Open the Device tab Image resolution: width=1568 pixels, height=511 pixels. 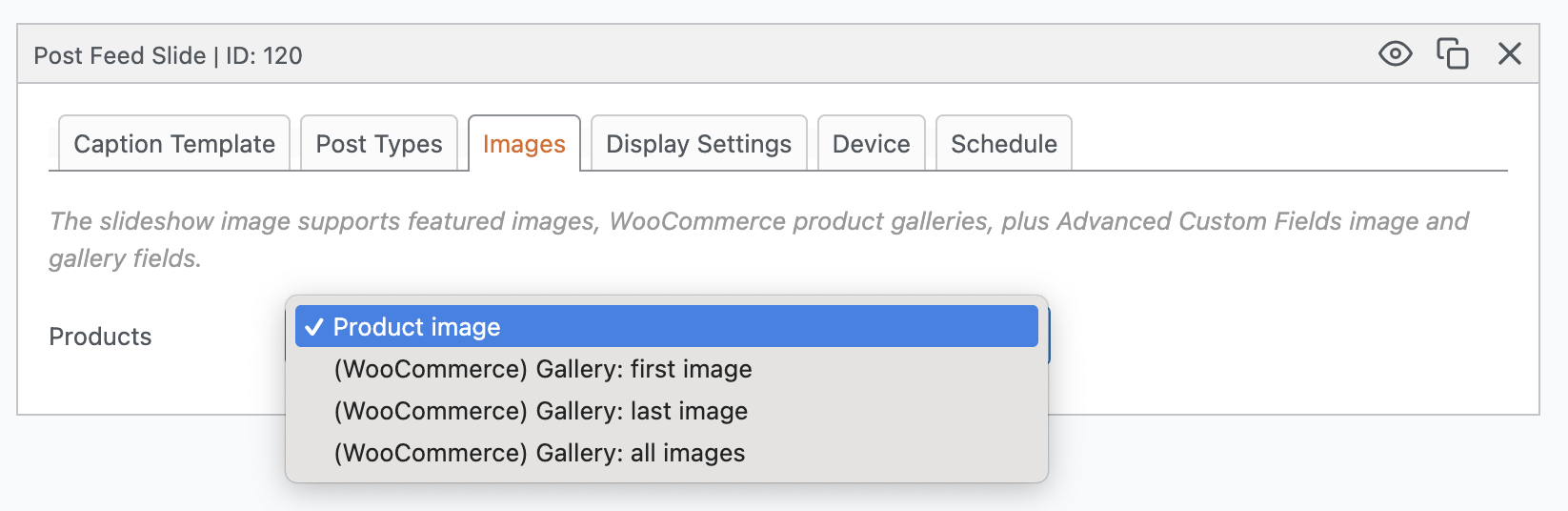click(x=871, y=144)
